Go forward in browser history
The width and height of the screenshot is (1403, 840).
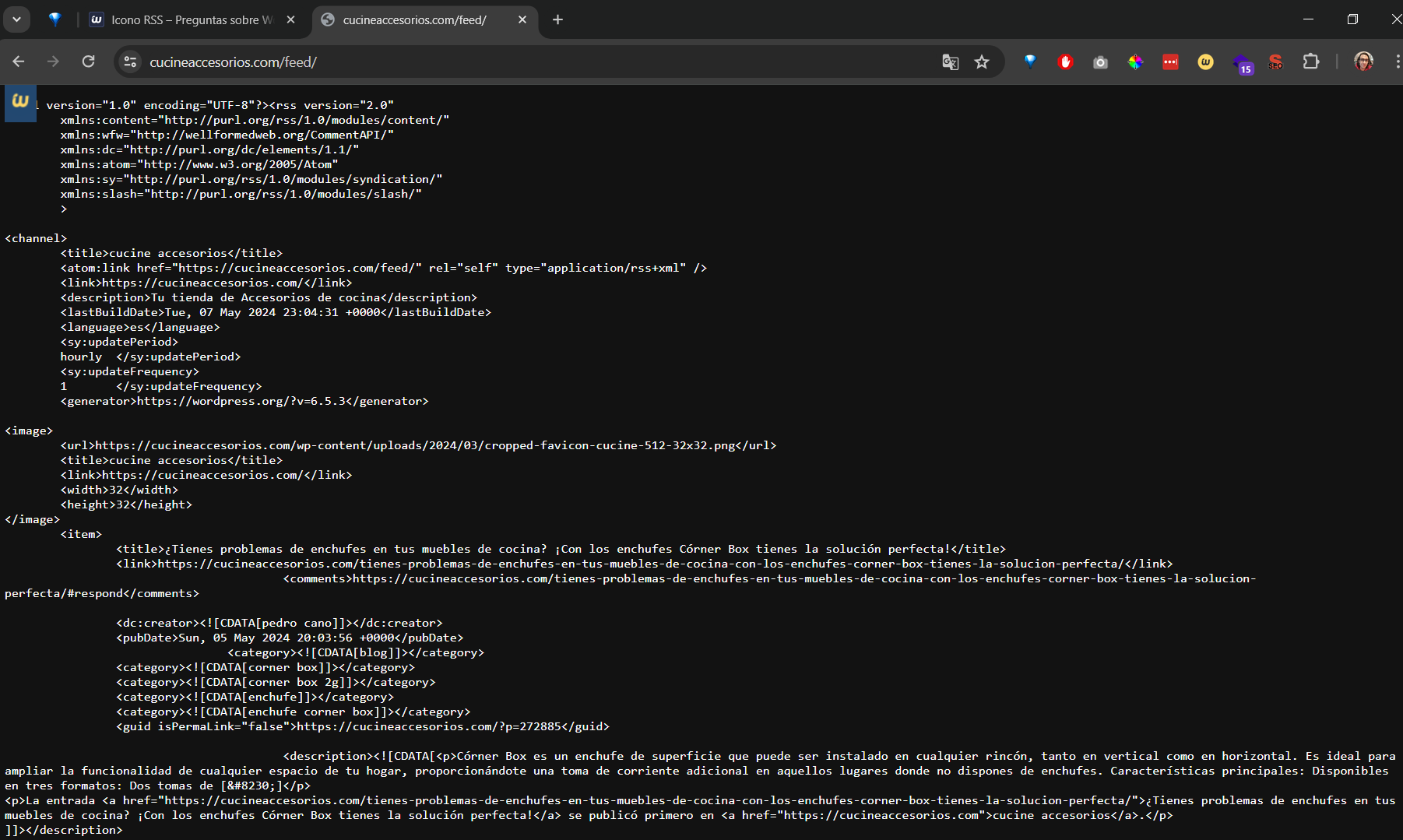[53, 62]
